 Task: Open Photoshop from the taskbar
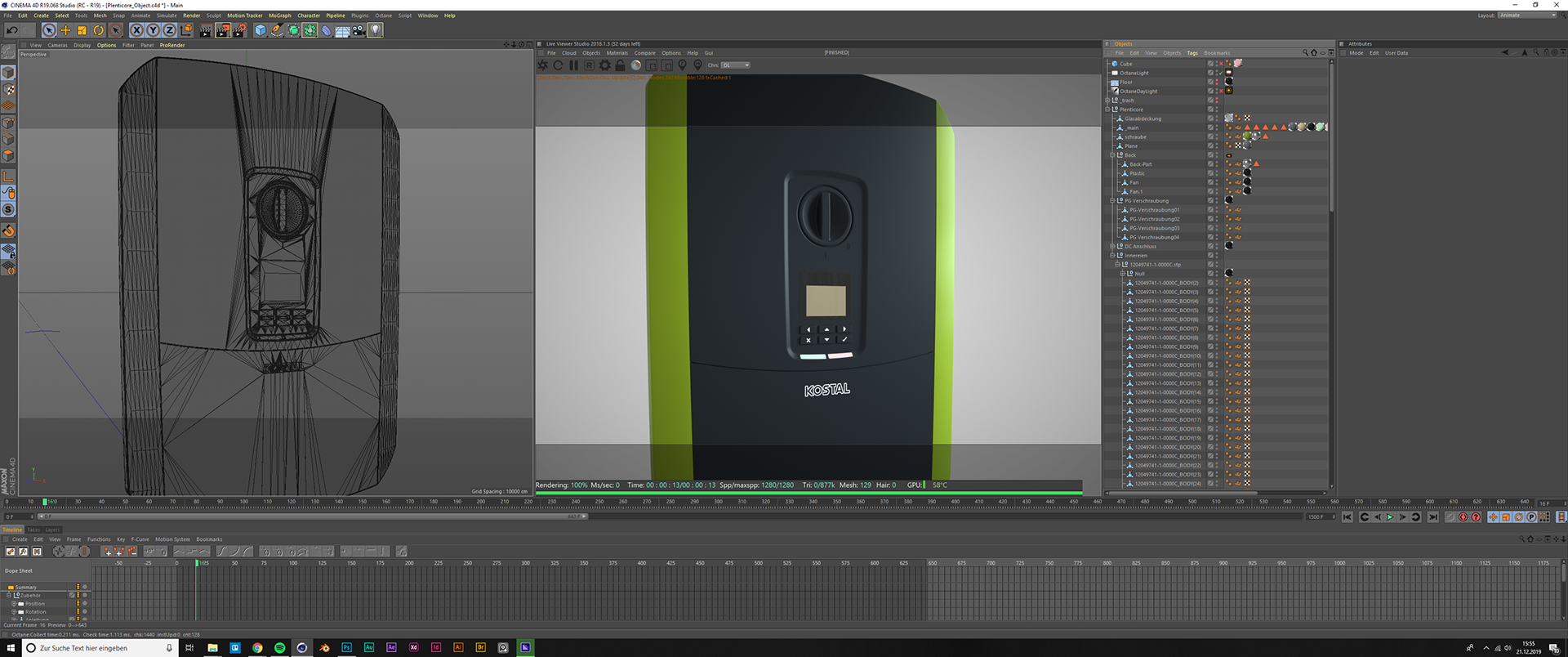pos(346,648)
